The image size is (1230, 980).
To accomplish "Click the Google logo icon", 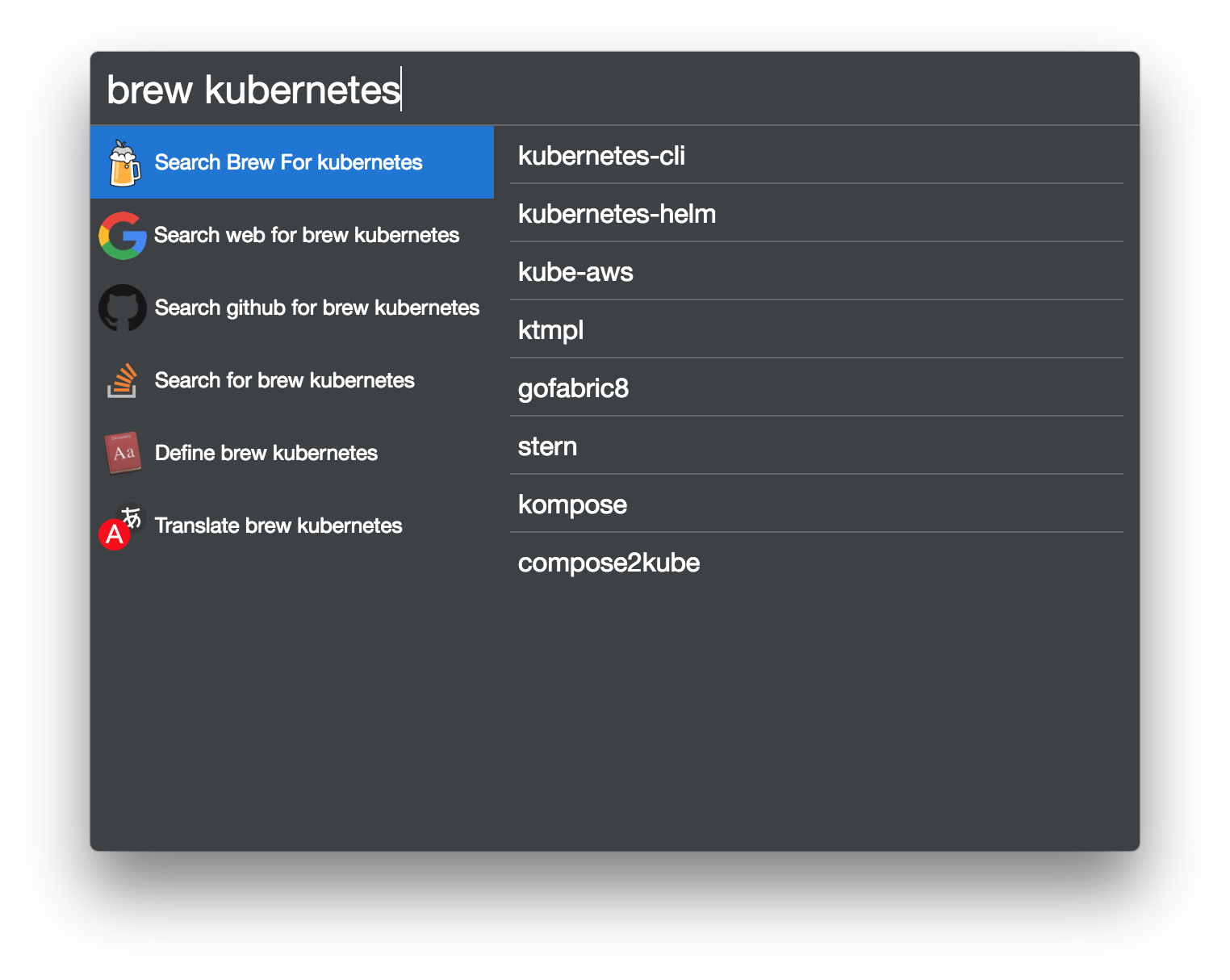I will [x=123, y=235].
